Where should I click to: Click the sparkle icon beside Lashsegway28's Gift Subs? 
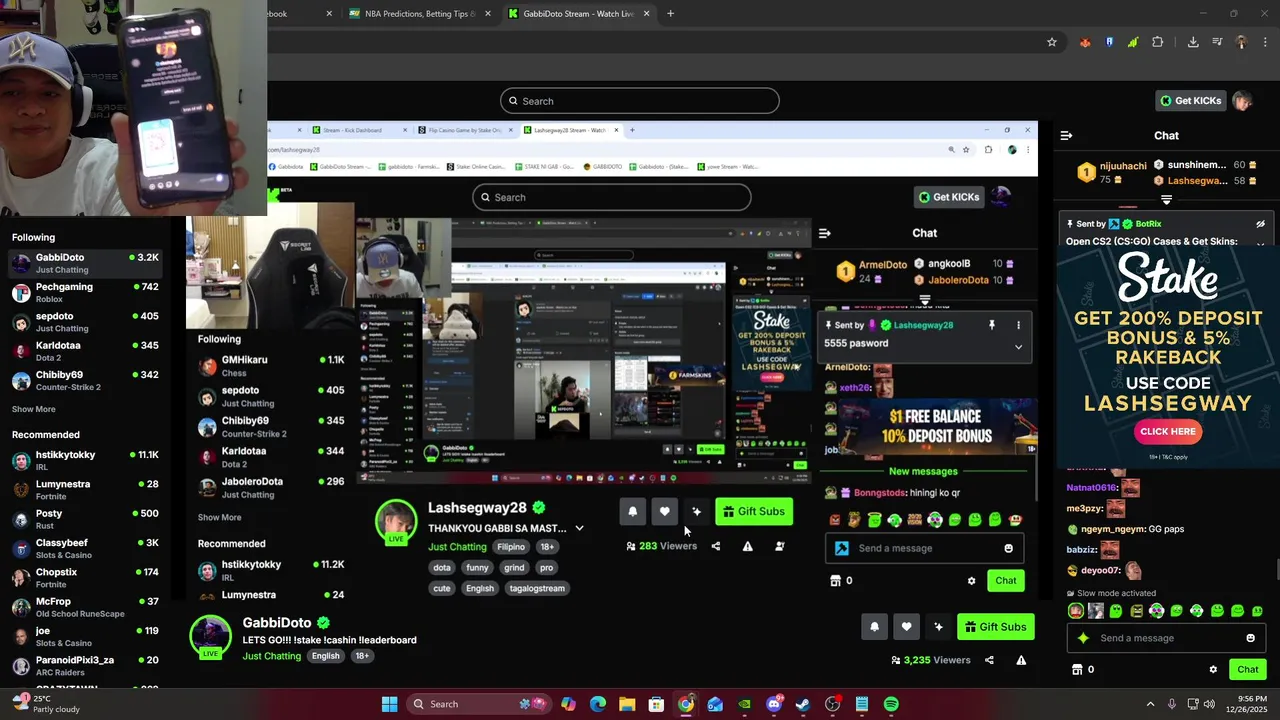click(696, 511)
